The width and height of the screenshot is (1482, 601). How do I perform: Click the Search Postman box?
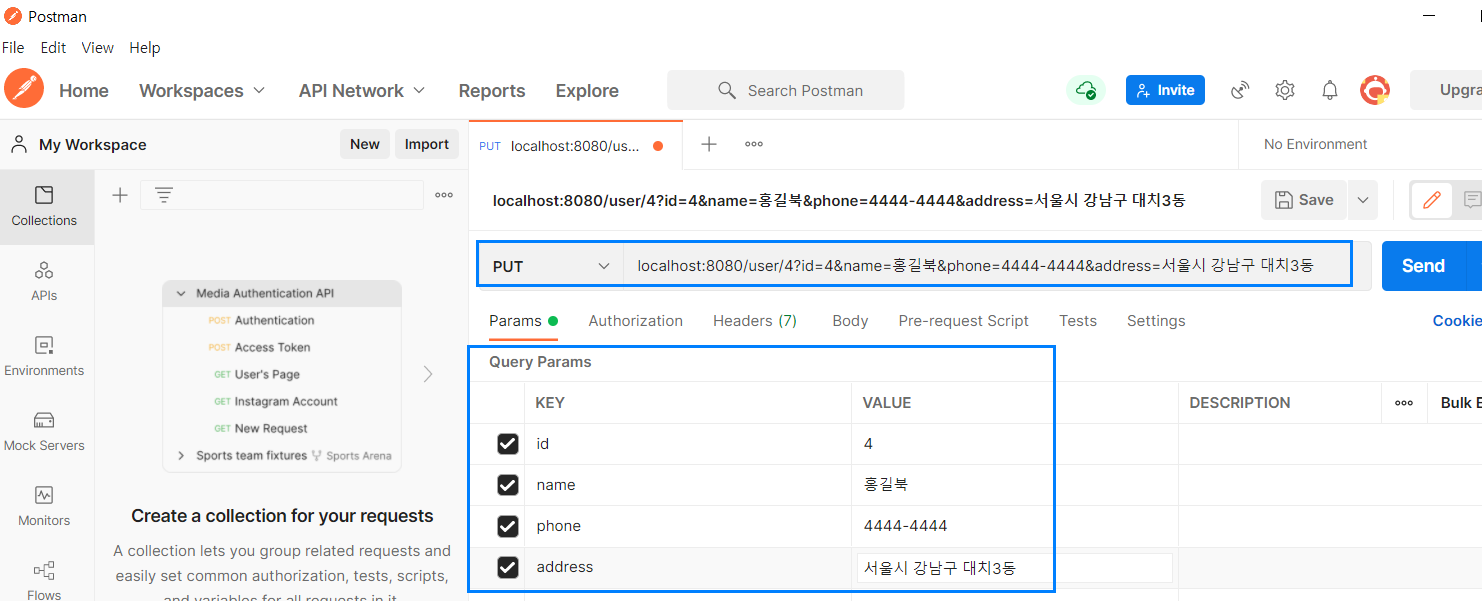coord(786,90)
